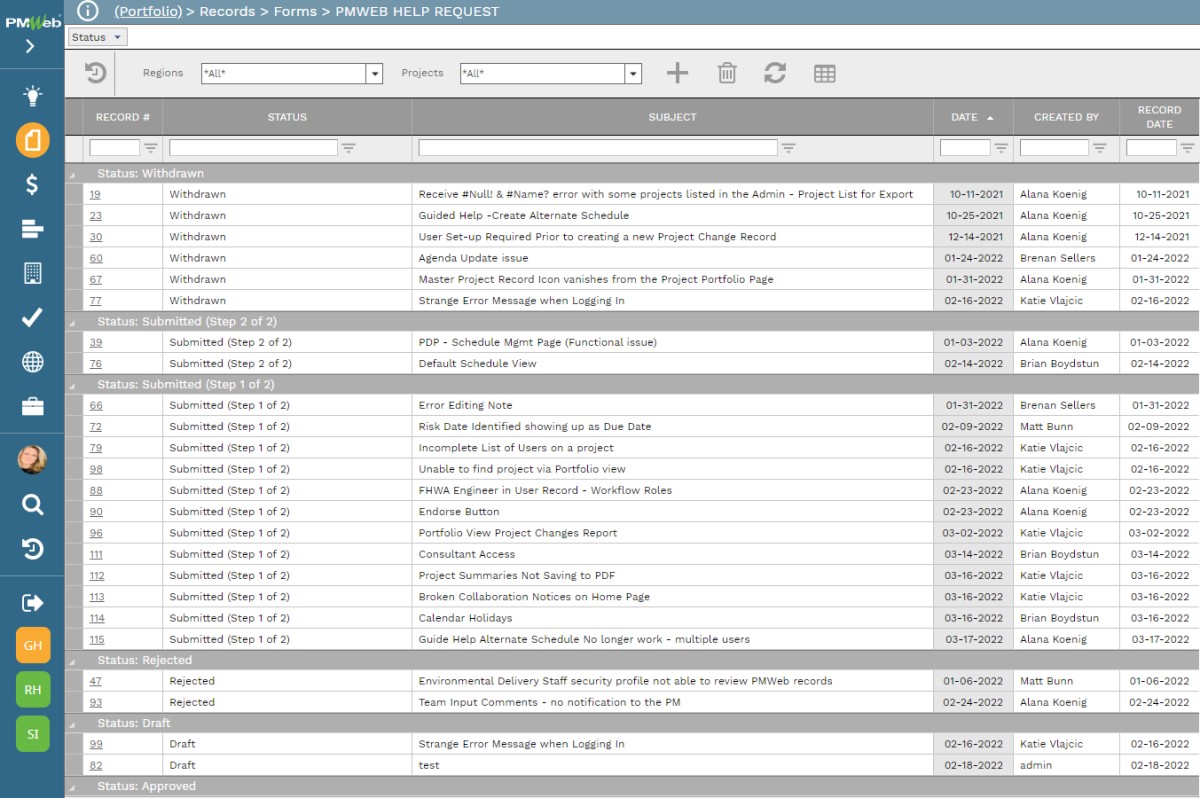Screen dimensions: 1200x798
Task: Open recent history in the sidebar
Action: click(x=33, y=548)
